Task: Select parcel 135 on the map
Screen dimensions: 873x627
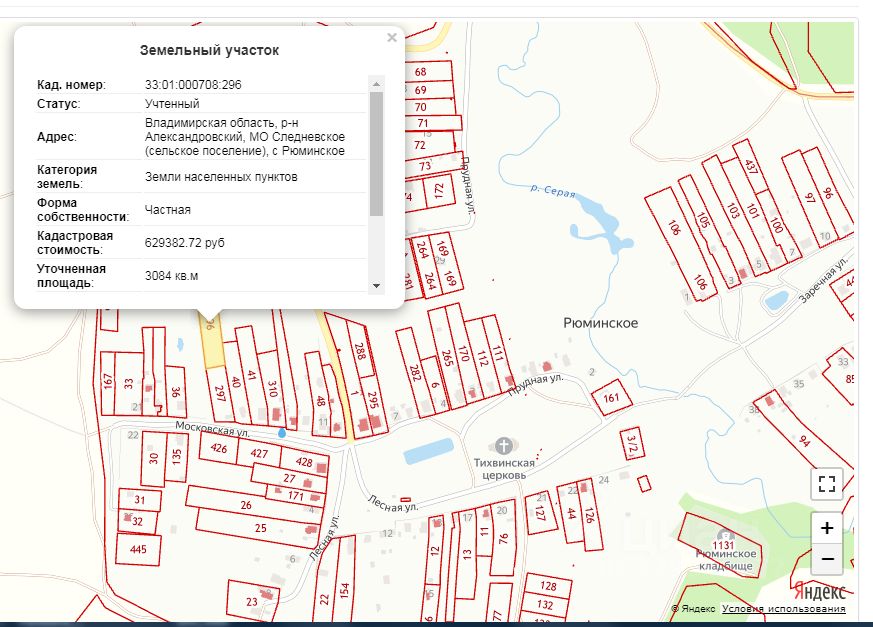Action: click(176, 457)
